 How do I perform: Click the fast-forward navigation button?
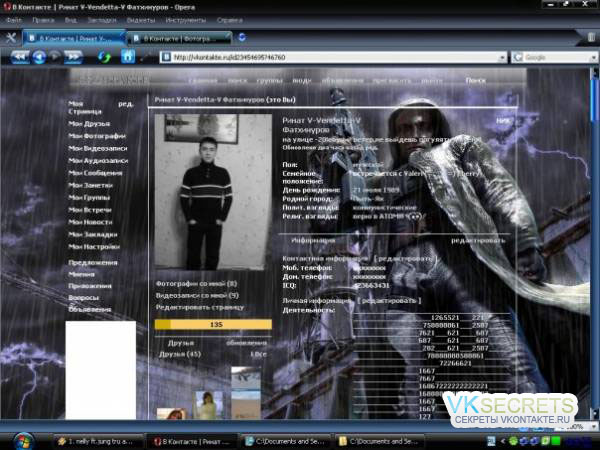point(73,57)
